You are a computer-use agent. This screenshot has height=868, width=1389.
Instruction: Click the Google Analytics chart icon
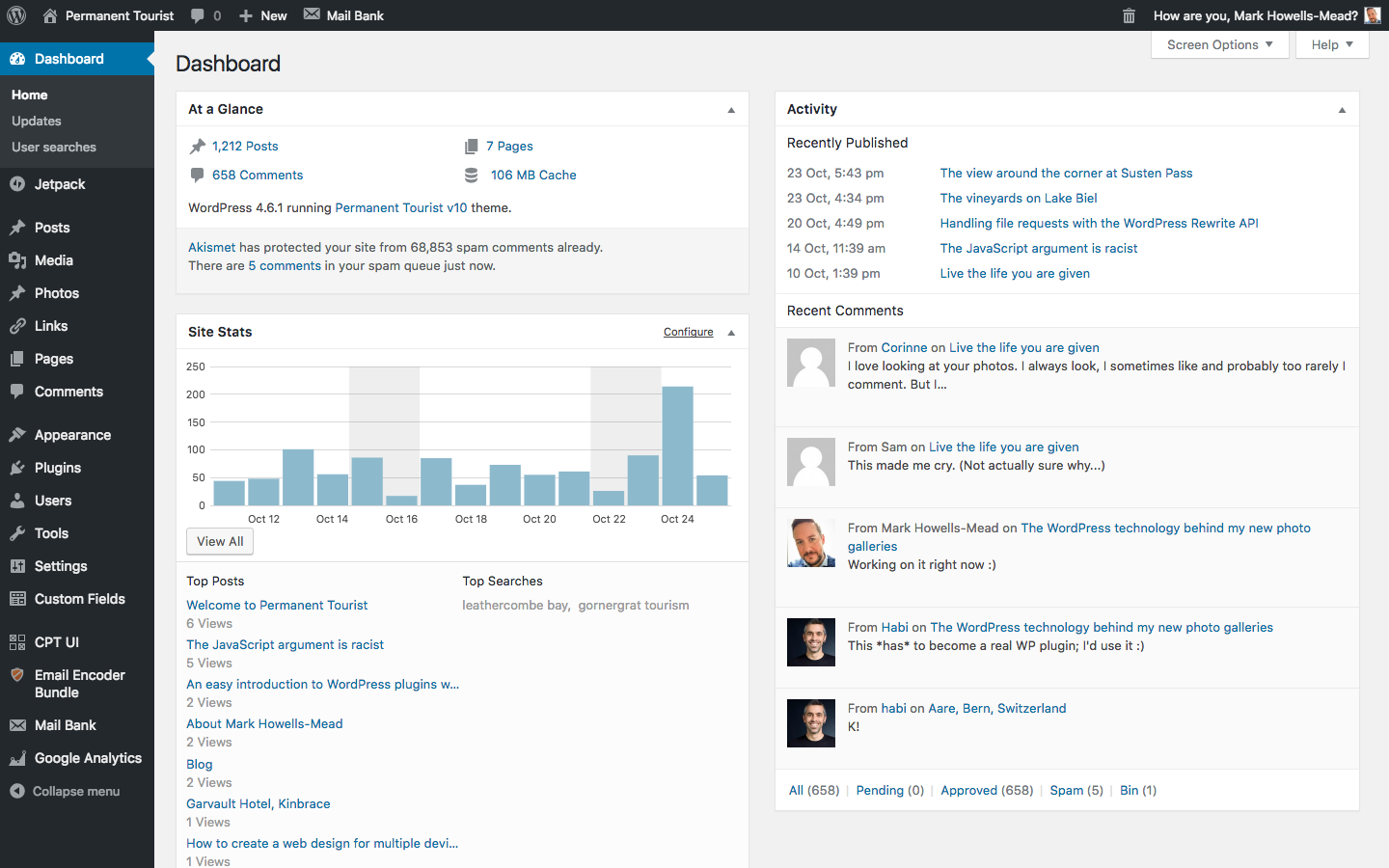[x=17, y=758]
